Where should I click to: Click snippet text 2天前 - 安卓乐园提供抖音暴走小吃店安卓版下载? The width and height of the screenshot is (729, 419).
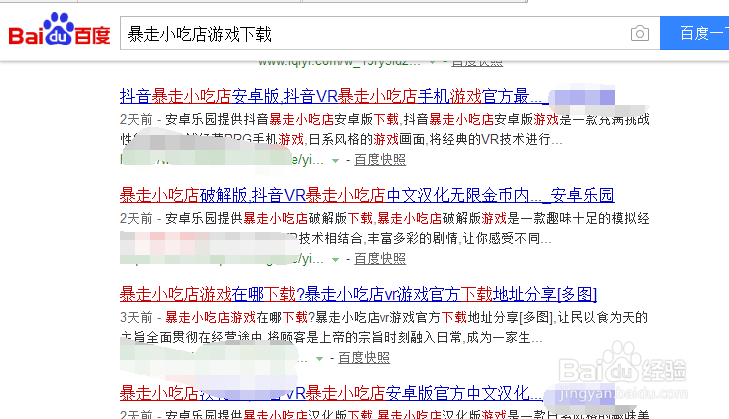click(259, 120)
